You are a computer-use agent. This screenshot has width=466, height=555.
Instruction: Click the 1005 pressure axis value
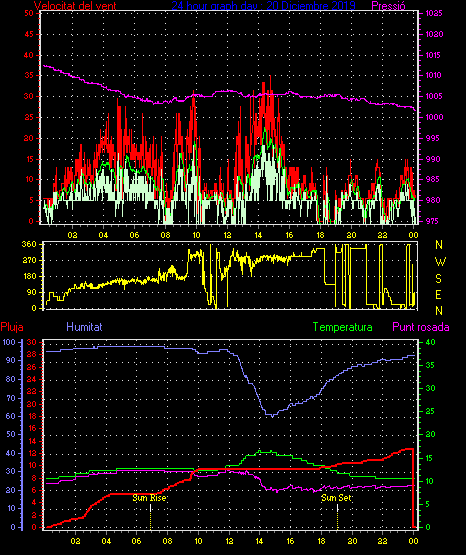tap(434, 96)
